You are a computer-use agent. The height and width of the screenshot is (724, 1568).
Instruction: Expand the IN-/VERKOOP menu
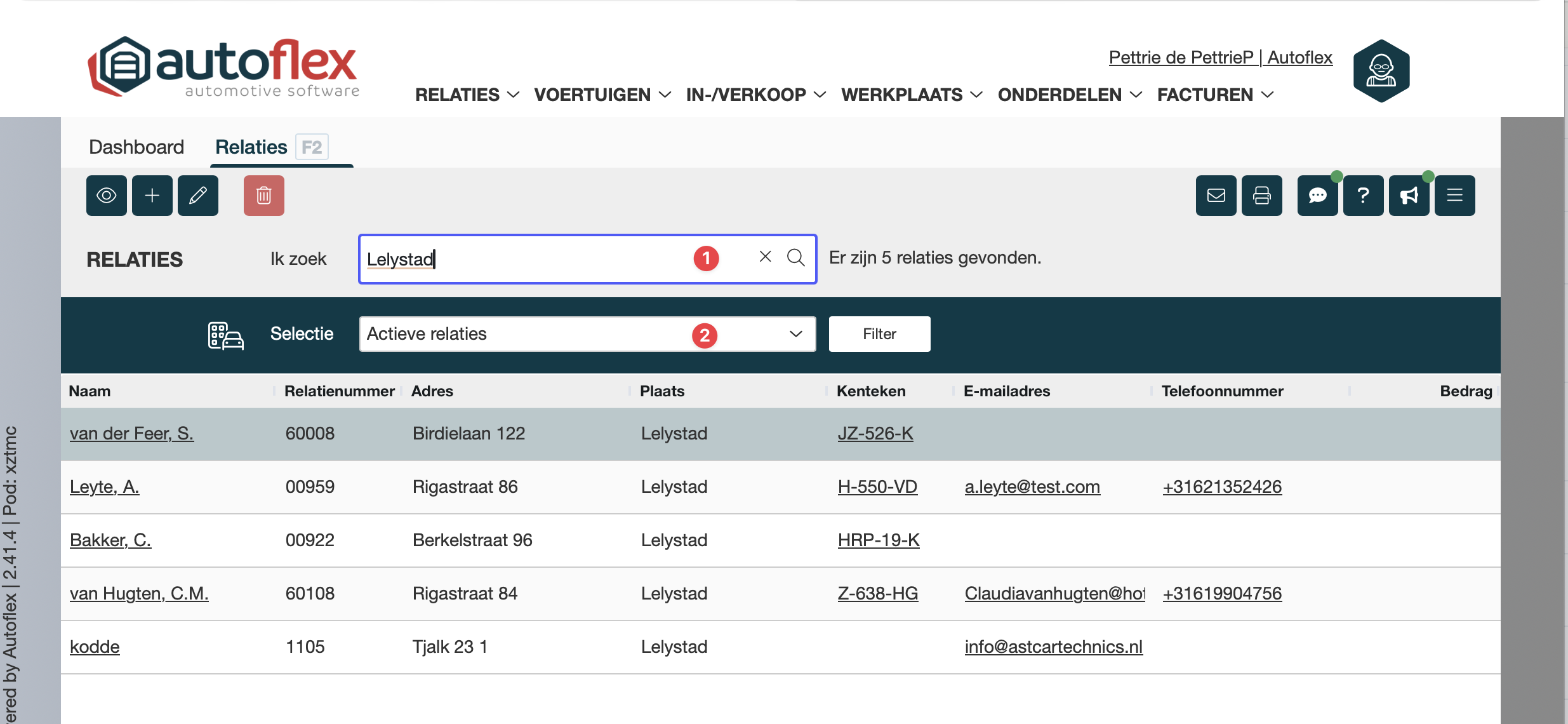pos(756,95)
